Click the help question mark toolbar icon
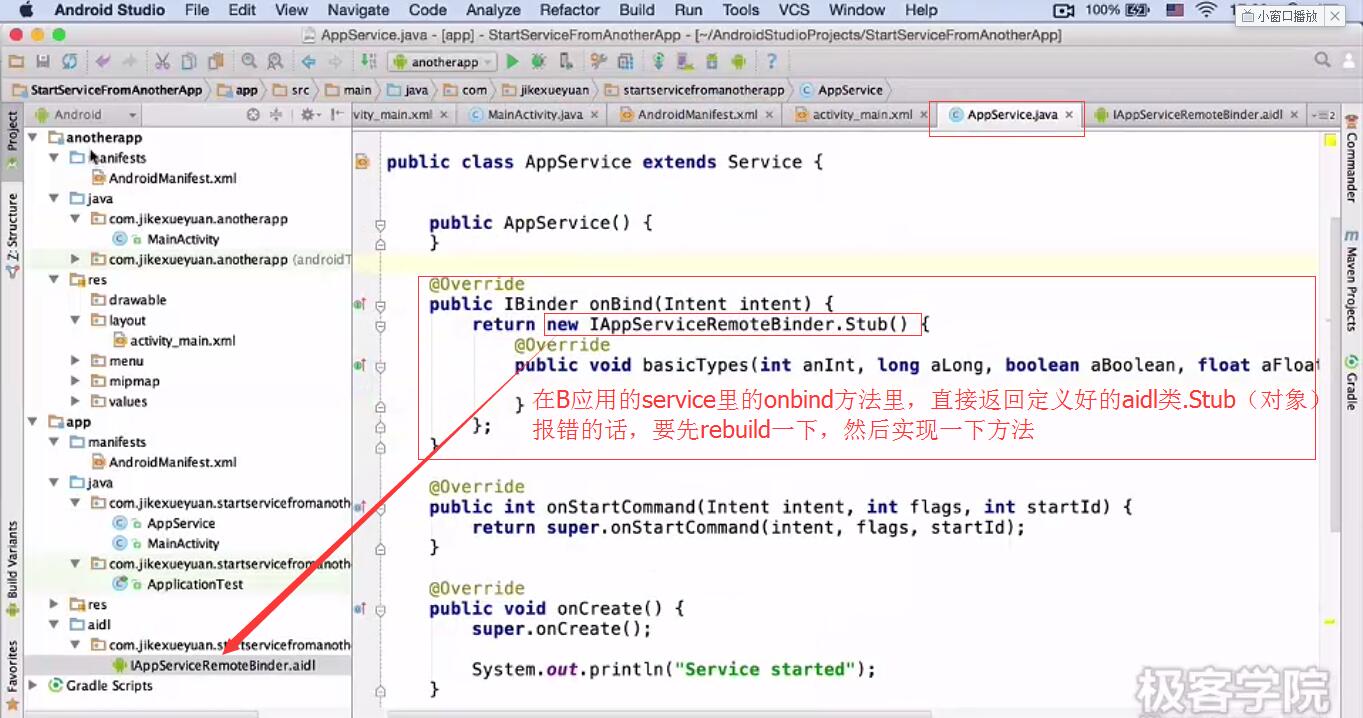1363x718 pixels. pyautogui.click(x=771, y=62)
